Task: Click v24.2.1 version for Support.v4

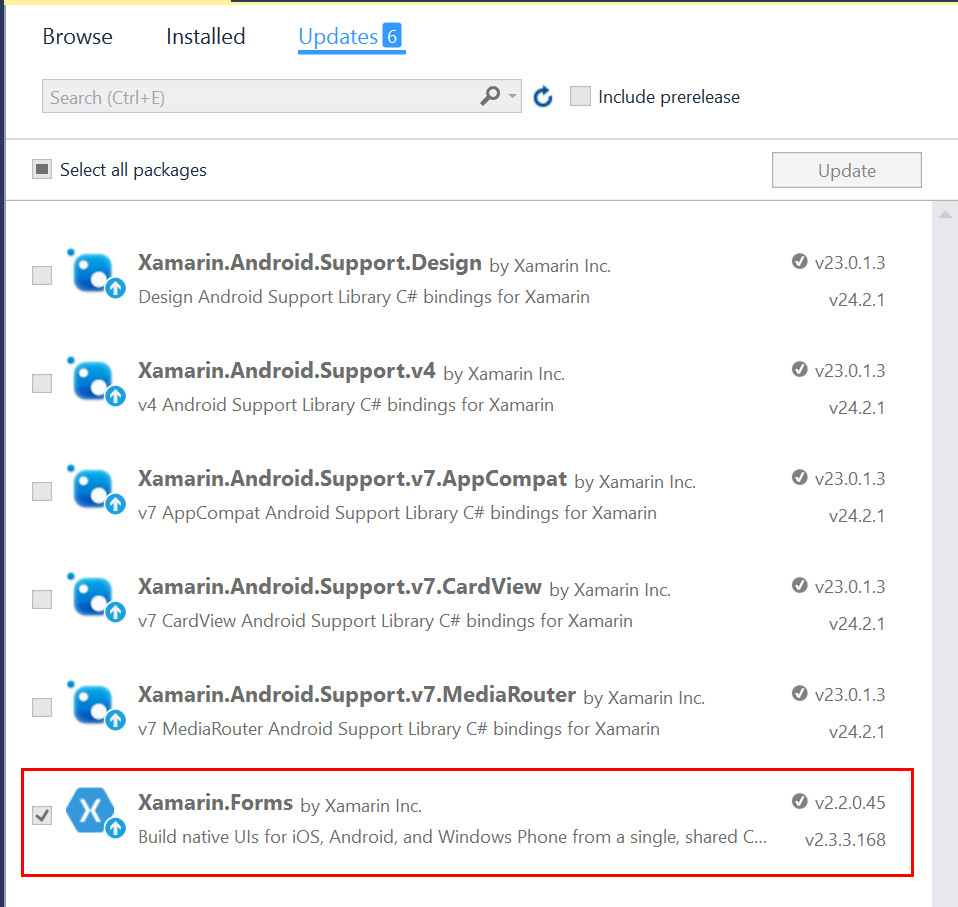Action: click(x=857, y=408)
